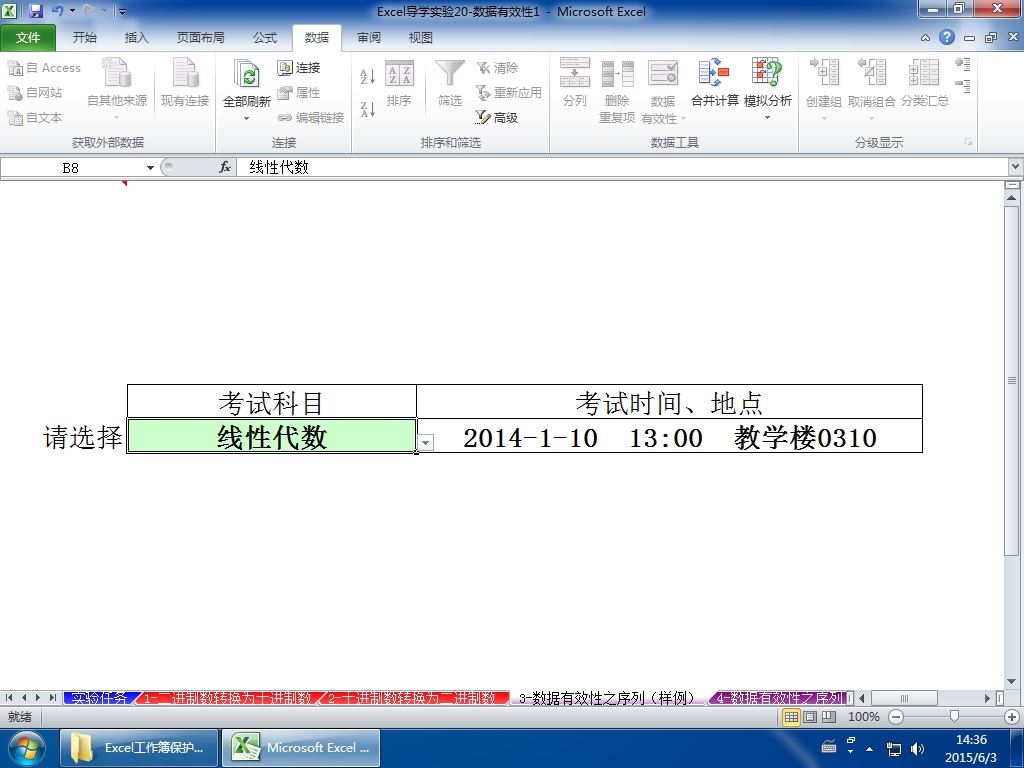Screen dimensions: 1024x768
Task: Minimize the ribbon with the caret icon
Action: pyautogui.click(x=925, y=38)
